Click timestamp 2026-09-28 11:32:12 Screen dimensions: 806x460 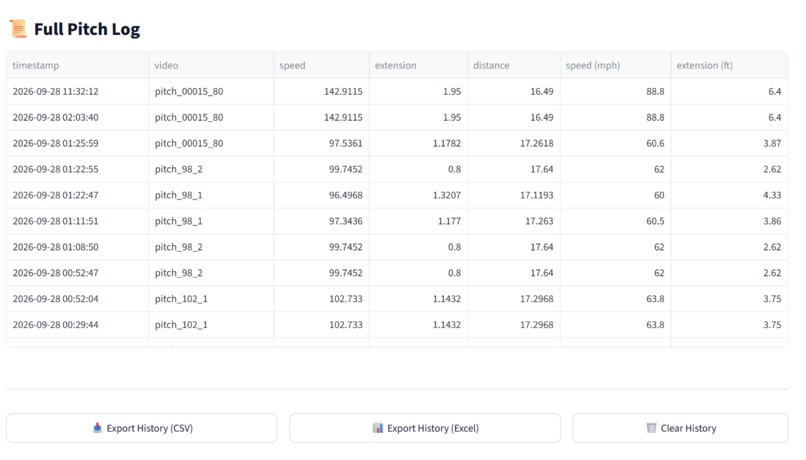pyautogui.click(x=56, y=91)
